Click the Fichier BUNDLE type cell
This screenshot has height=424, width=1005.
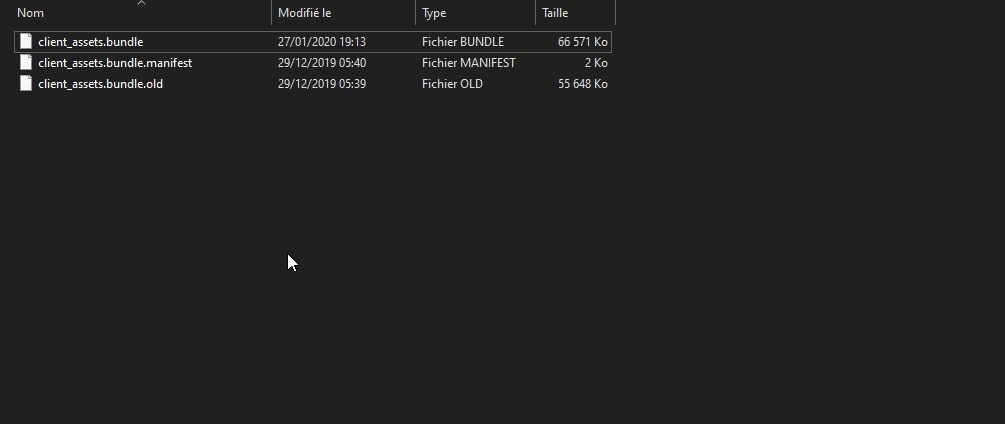463,42
